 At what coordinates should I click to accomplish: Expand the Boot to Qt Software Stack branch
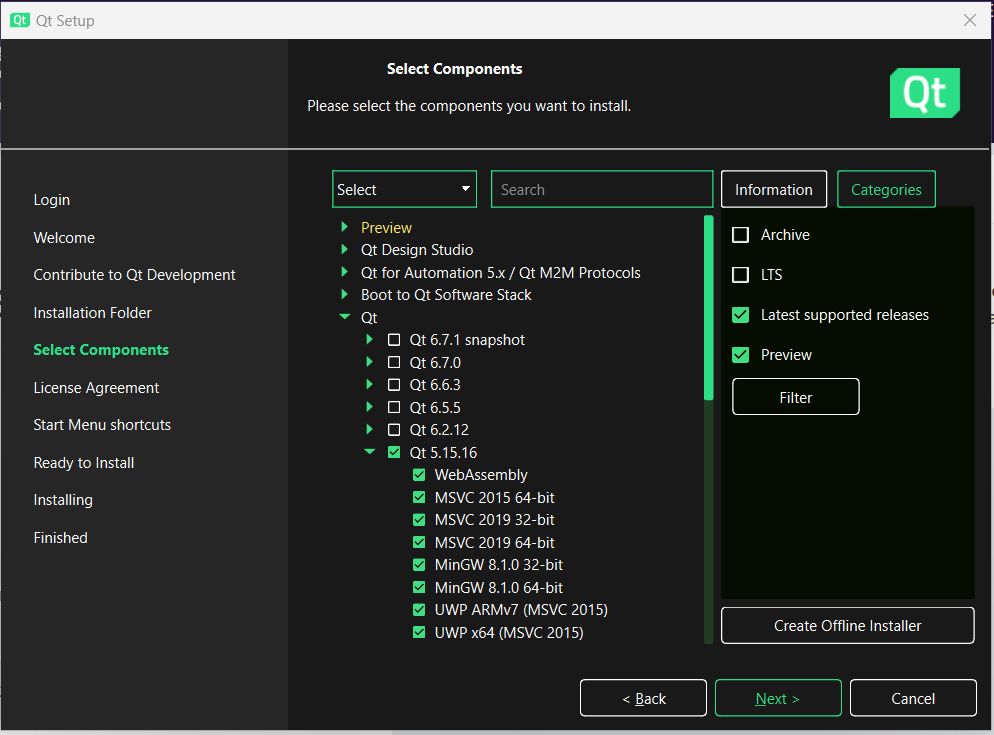[344, 294]
